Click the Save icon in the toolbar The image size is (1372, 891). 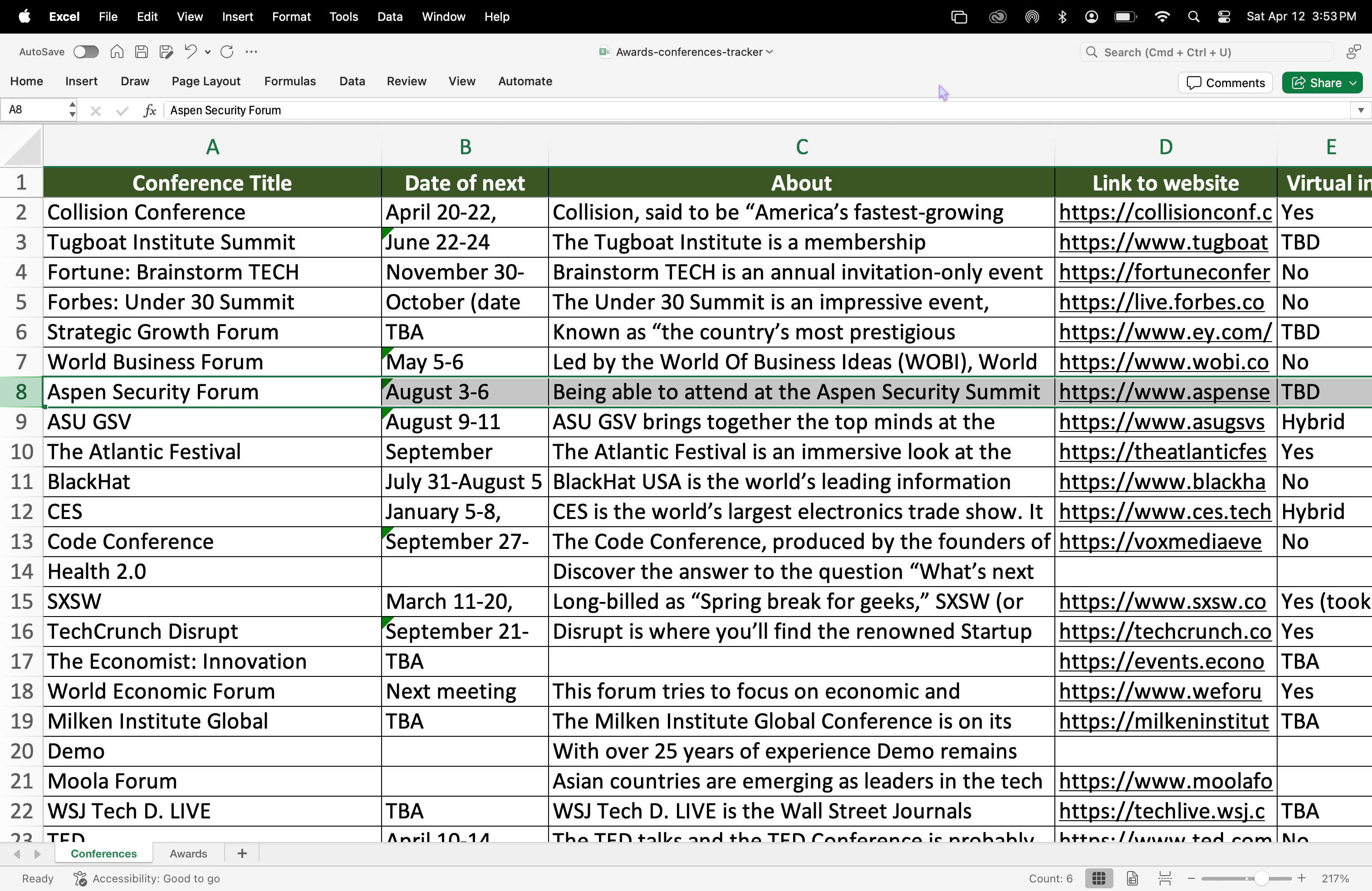[x=141, y=52]
